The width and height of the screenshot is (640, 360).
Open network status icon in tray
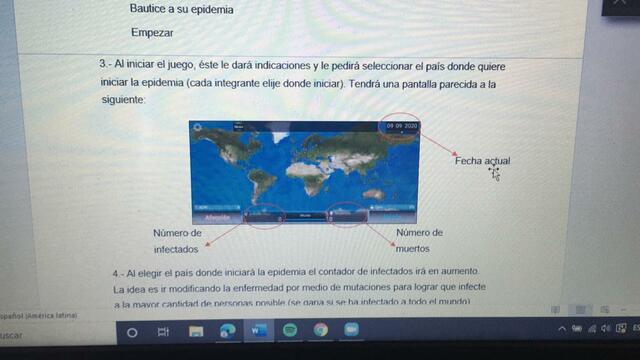click(x=592, y=329)
